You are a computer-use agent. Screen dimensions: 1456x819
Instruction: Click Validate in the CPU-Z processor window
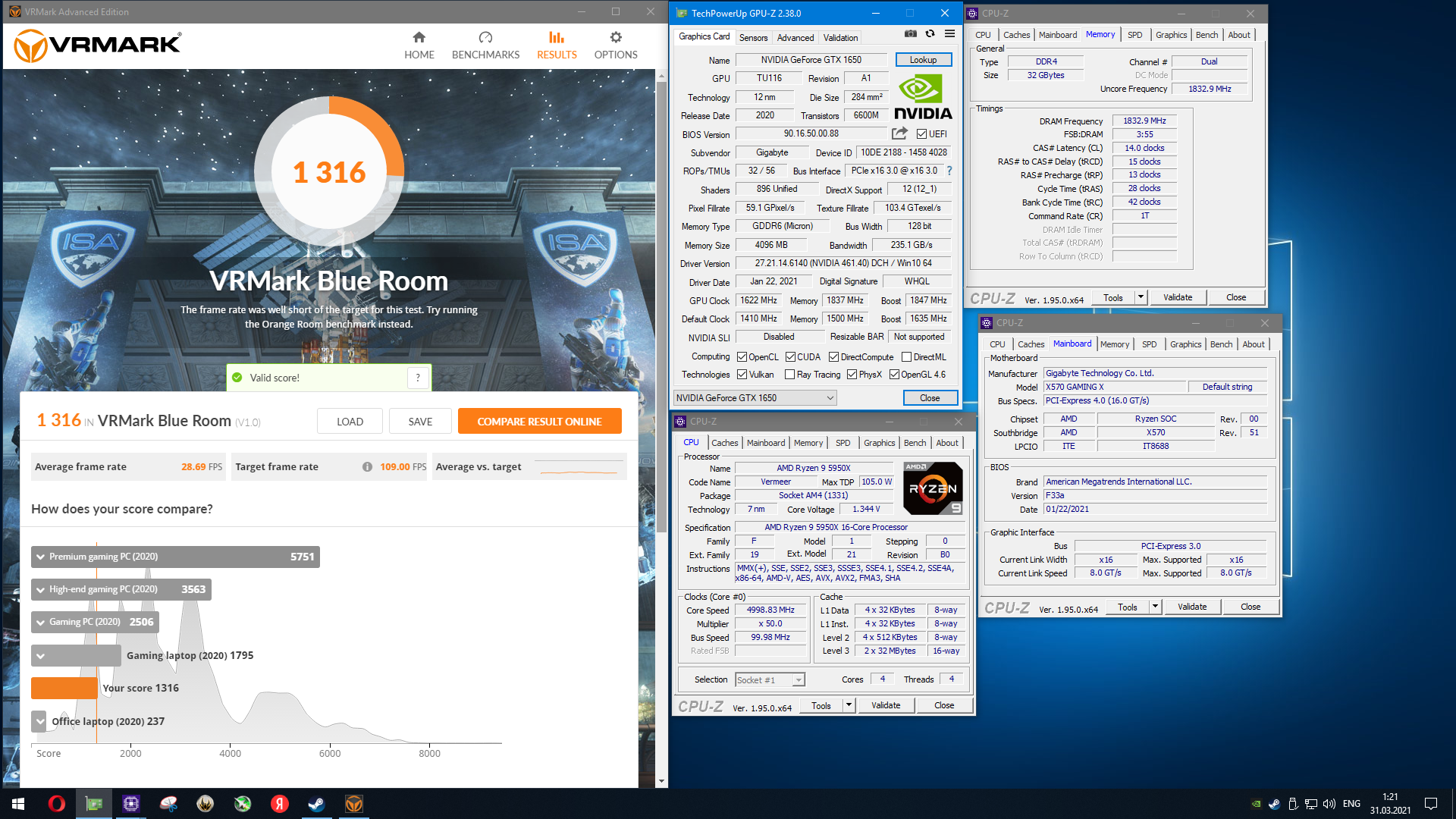coord(886,705)
